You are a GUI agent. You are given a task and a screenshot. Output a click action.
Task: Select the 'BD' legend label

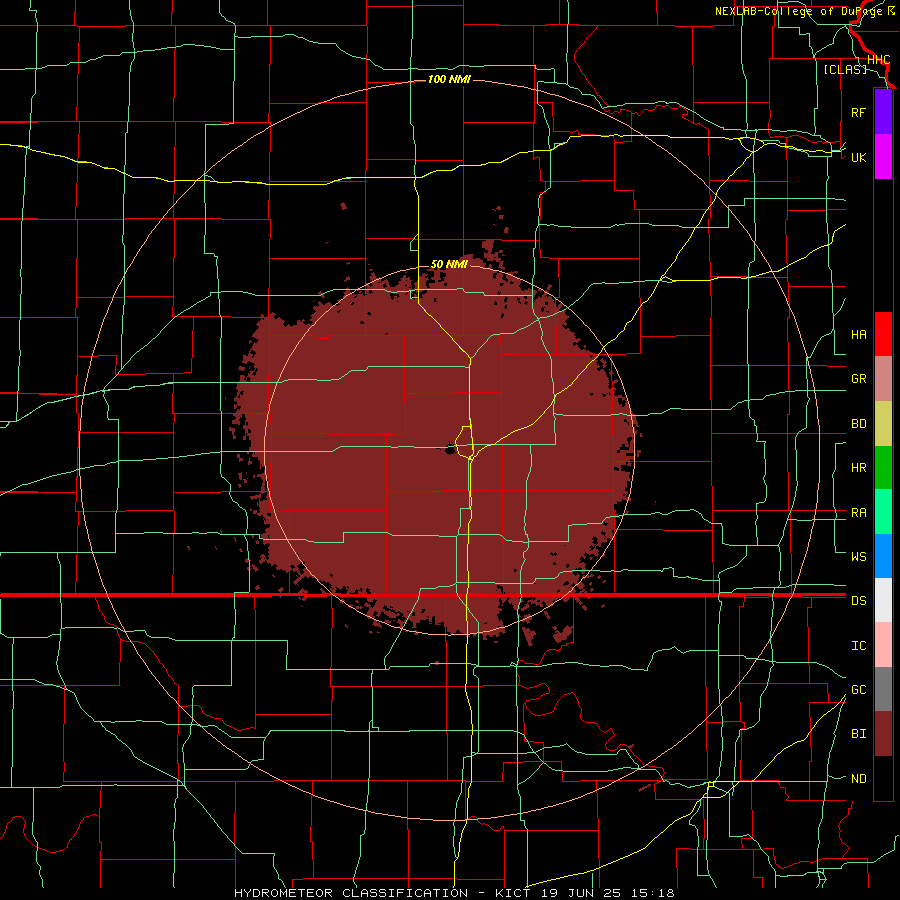point(858,424)
